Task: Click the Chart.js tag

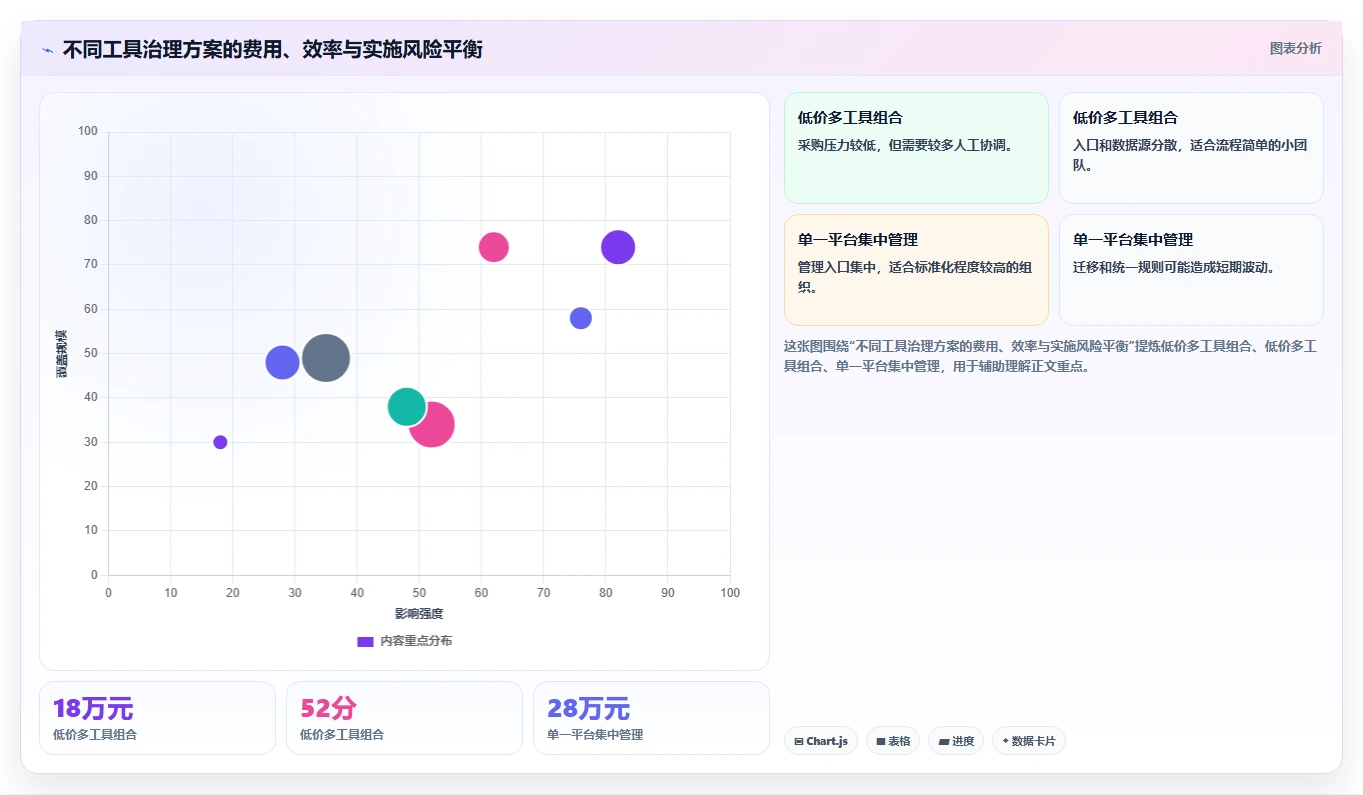Action: tap(821, 741)
